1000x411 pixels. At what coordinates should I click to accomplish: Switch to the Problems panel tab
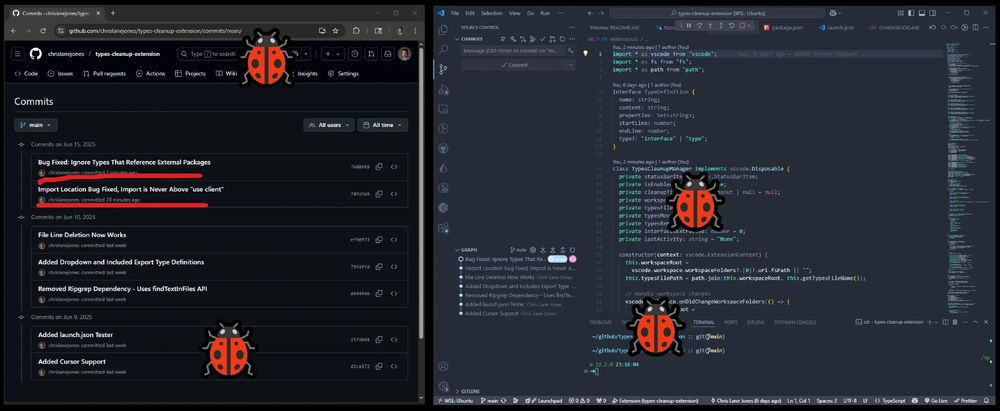pos(600,322)
